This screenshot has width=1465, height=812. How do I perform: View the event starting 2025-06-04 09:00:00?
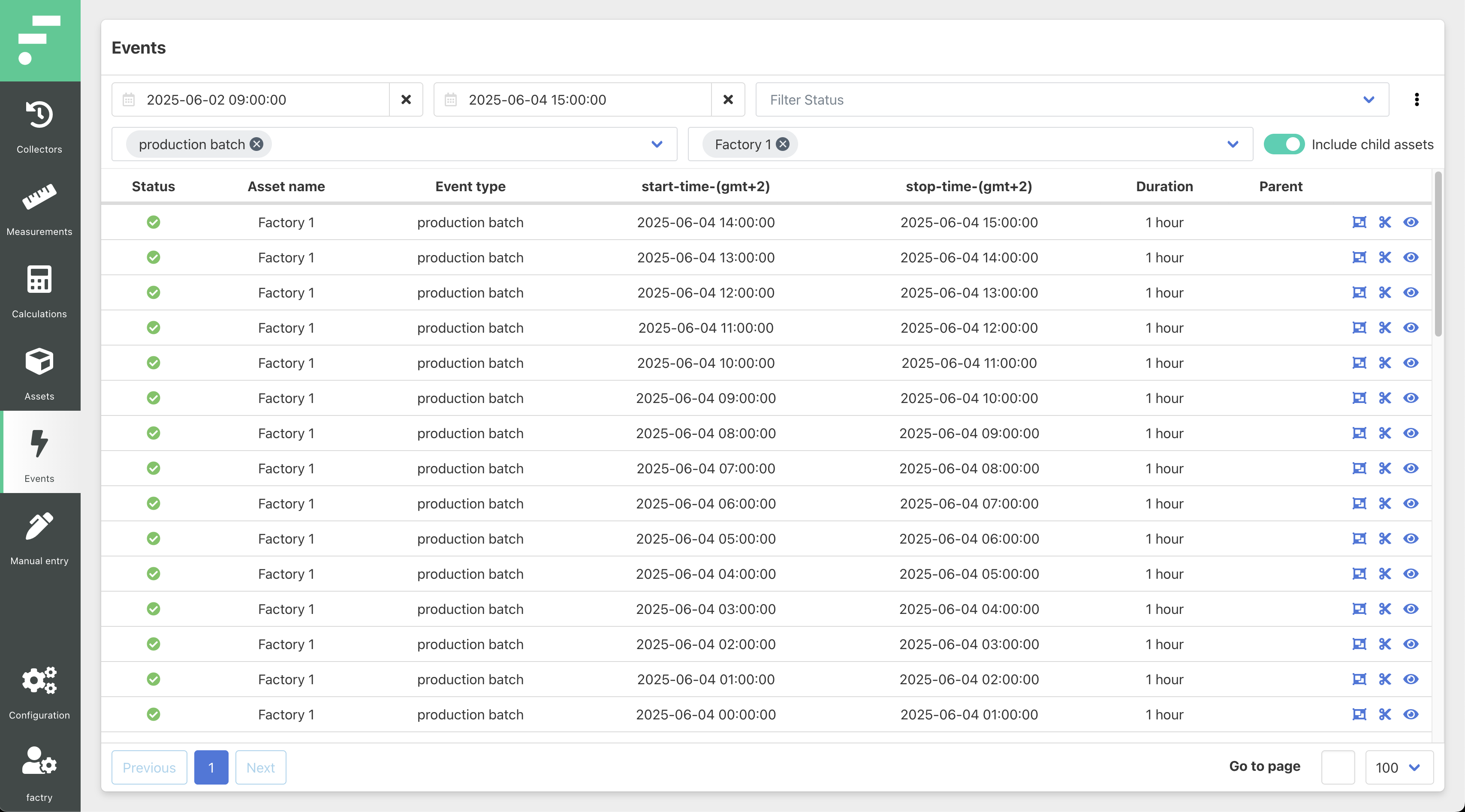pos(1411,398)
